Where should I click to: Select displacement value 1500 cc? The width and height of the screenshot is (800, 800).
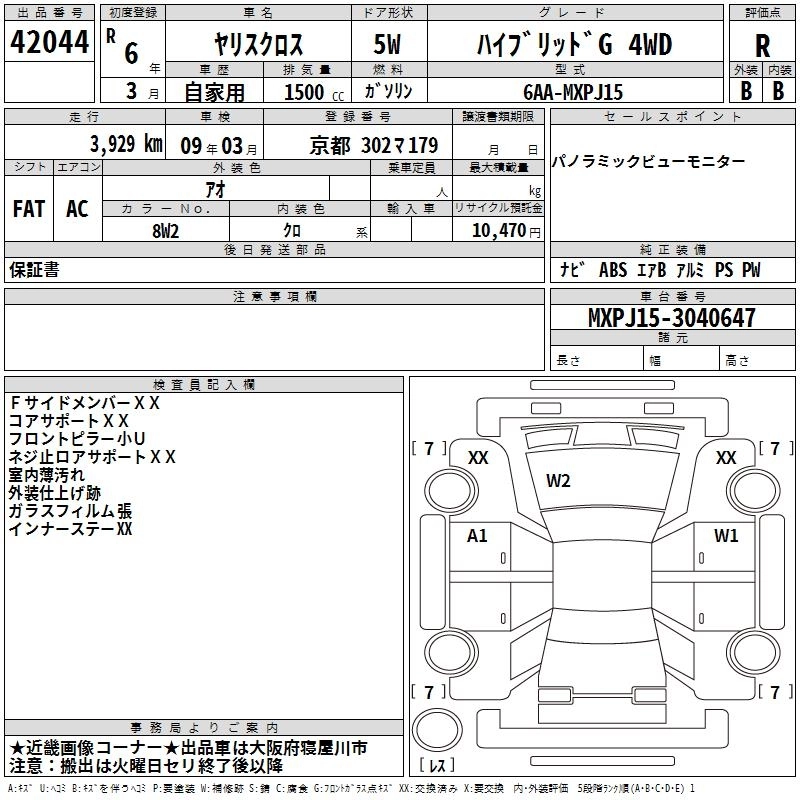(x=314, y=92)
